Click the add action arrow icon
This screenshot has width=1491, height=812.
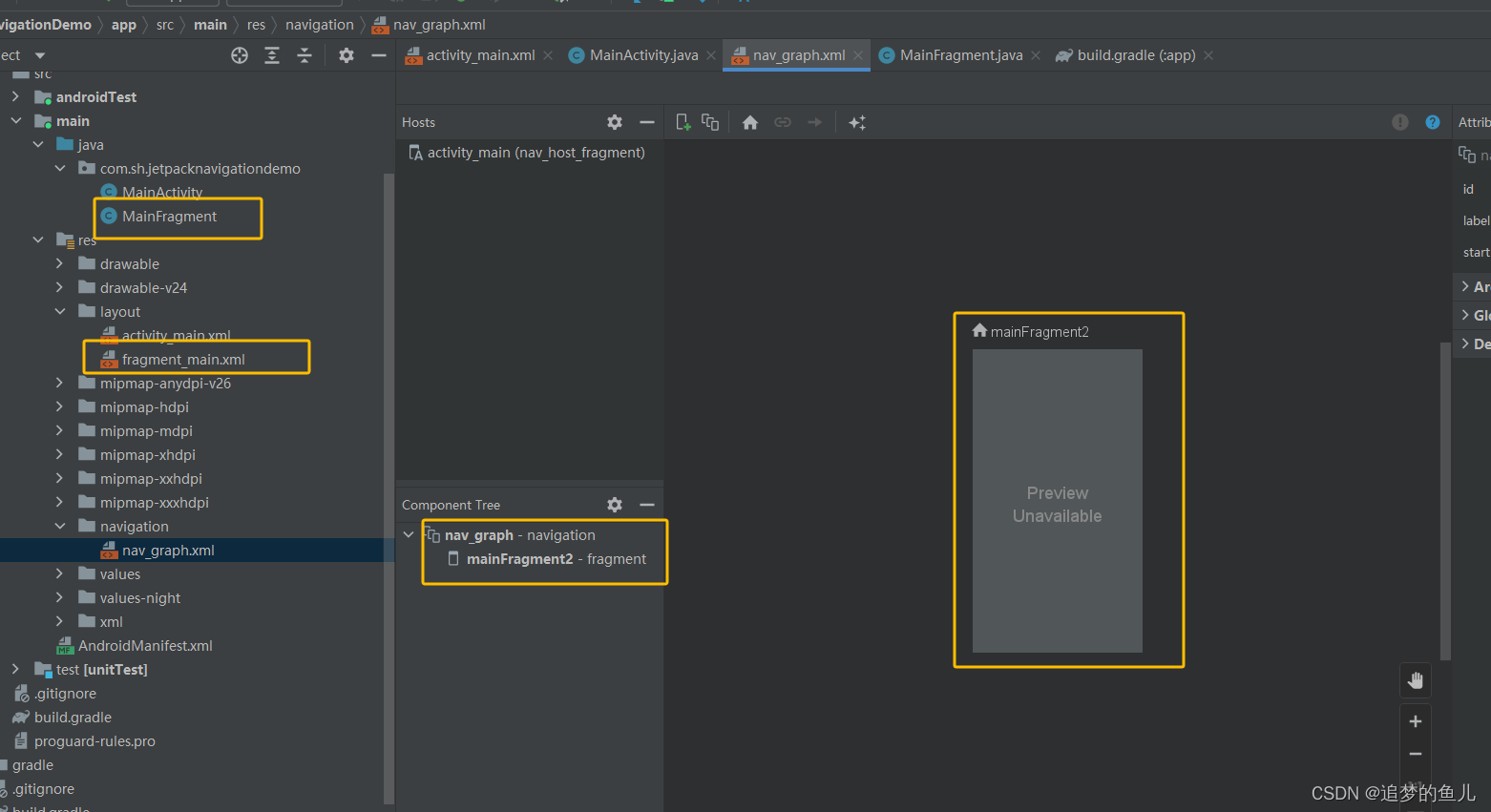click(x=814, y=122)
